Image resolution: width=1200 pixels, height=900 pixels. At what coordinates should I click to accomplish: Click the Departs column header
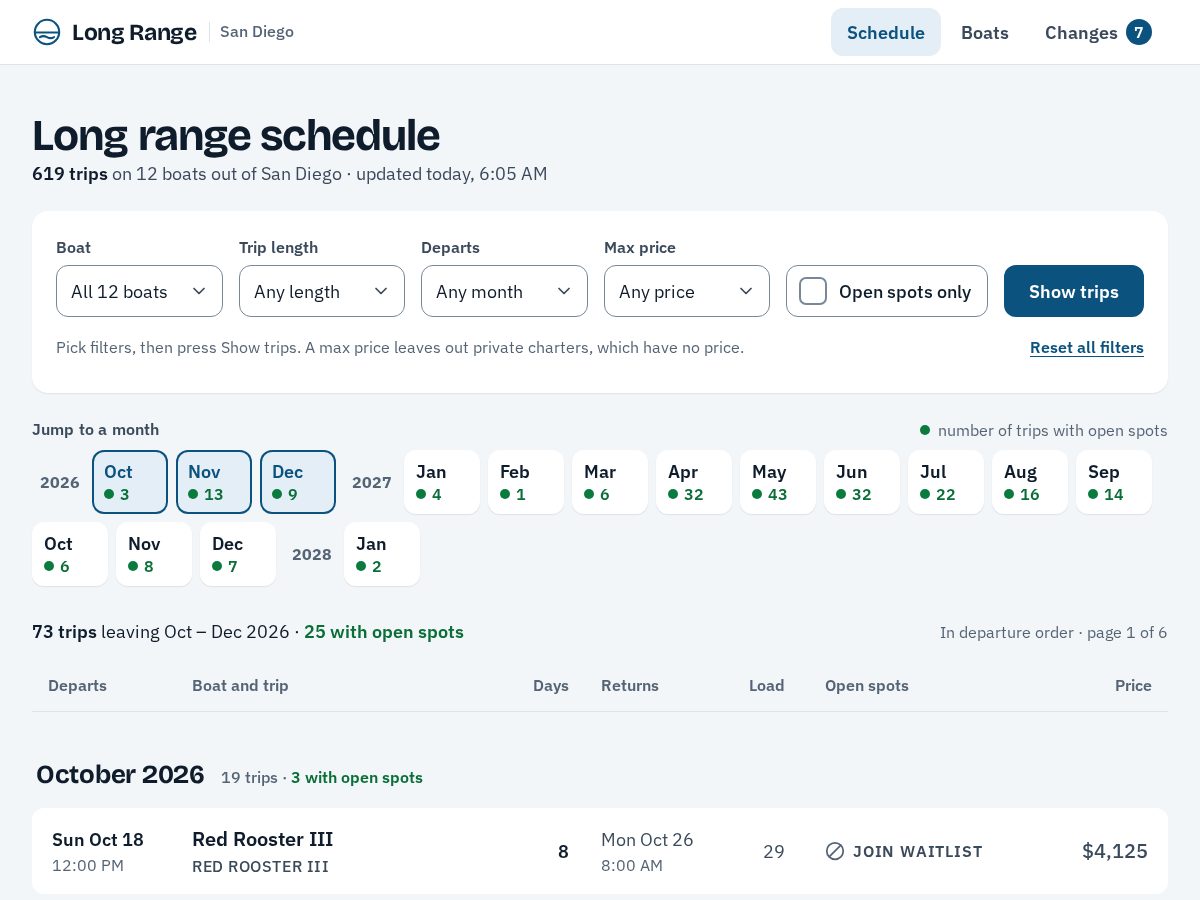[77, 686]
